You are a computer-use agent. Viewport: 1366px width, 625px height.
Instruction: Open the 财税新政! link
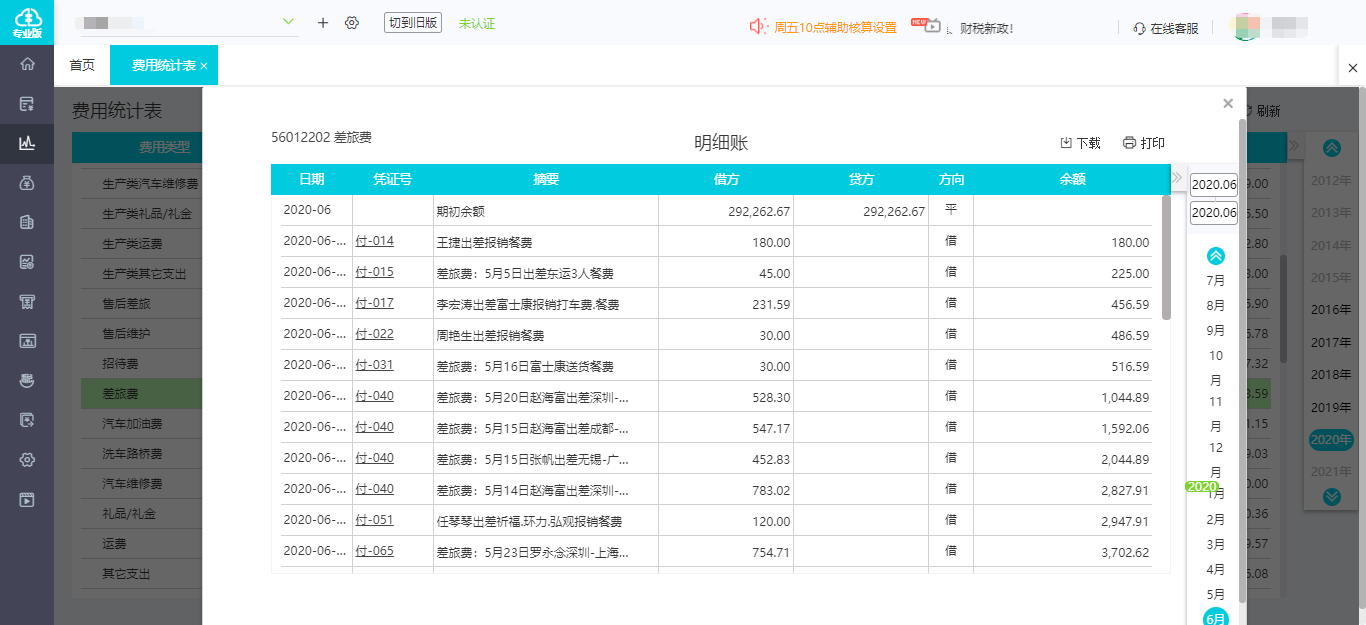point(986,28)
